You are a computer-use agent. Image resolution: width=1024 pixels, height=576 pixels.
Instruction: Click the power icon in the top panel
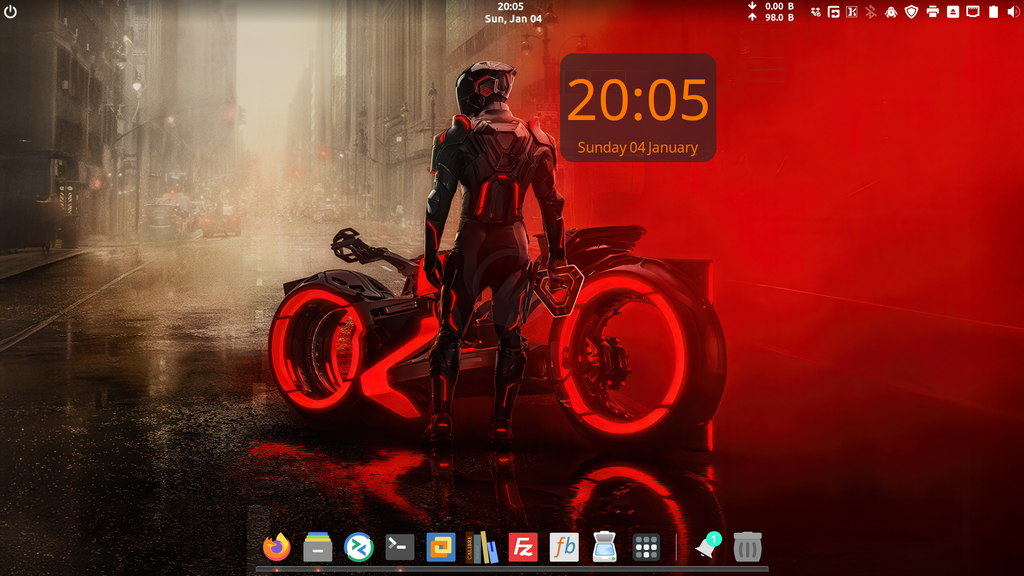[x=10, y=12]
